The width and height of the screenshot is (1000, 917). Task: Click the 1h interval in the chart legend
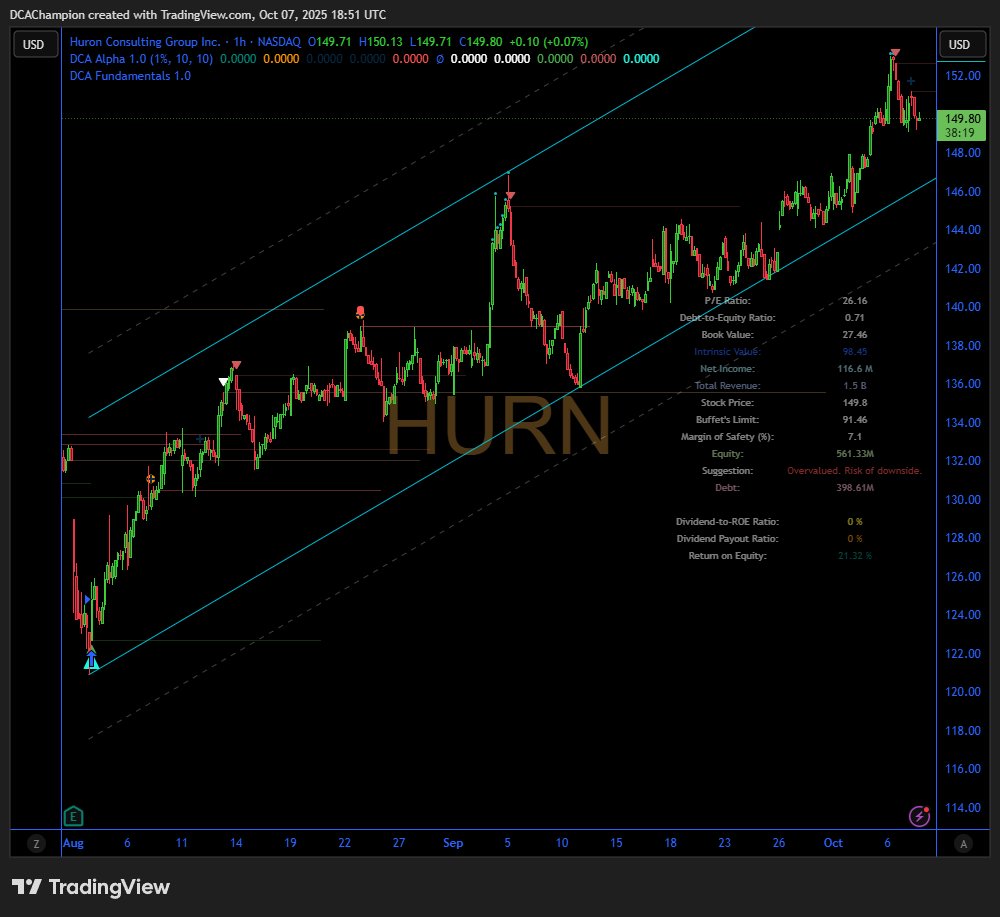[240, 41]
